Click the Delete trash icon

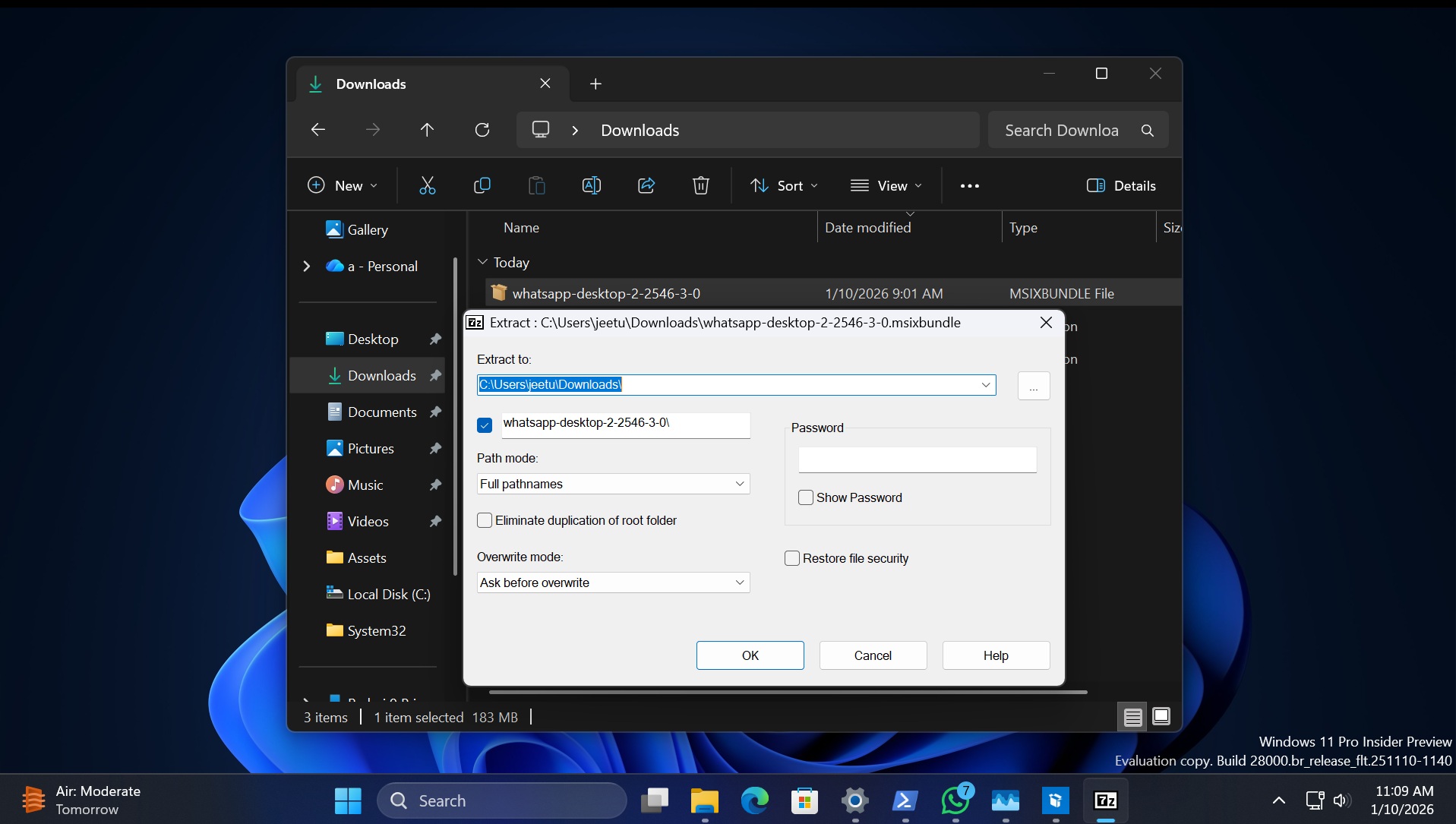click(700, 185)
